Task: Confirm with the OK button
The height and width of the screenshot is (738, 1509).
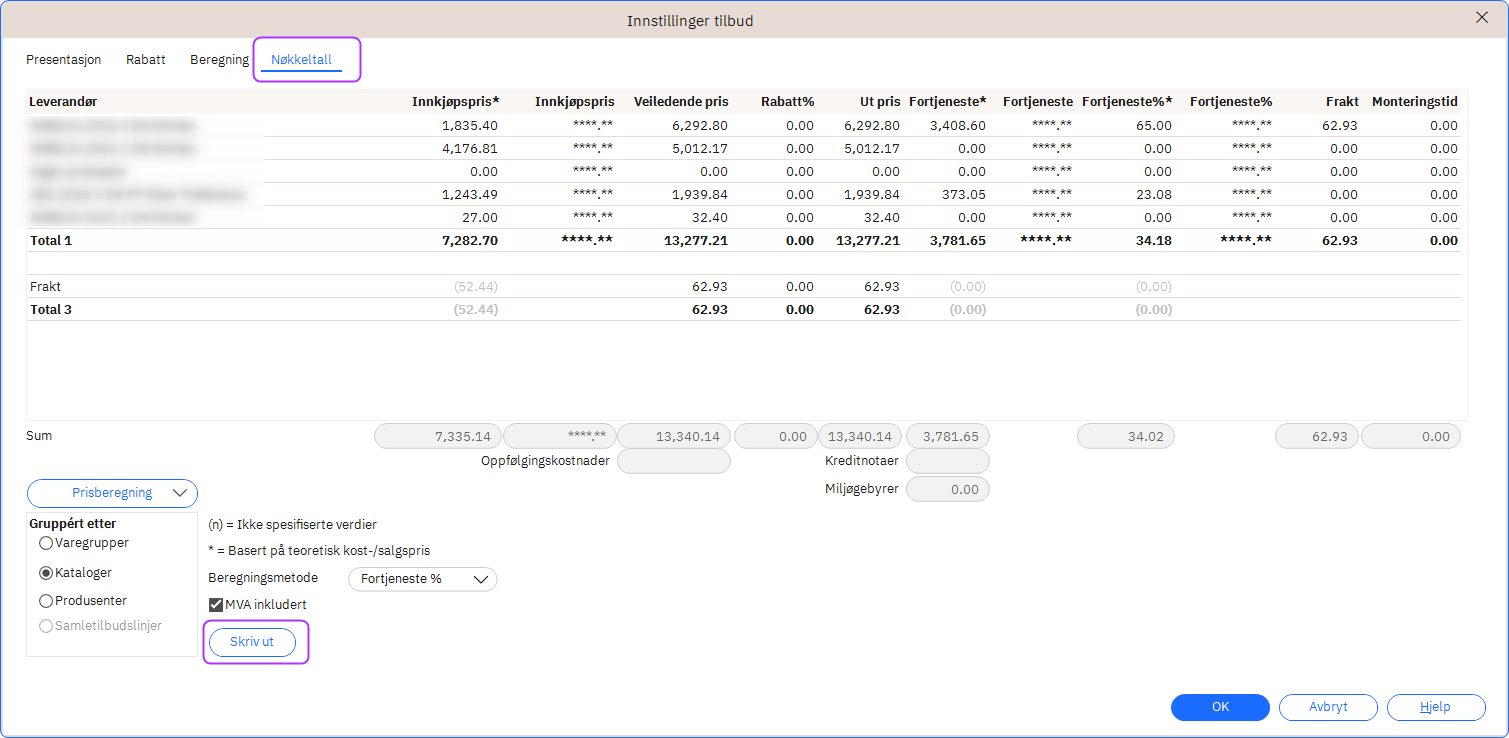Action: [1220, 707]
